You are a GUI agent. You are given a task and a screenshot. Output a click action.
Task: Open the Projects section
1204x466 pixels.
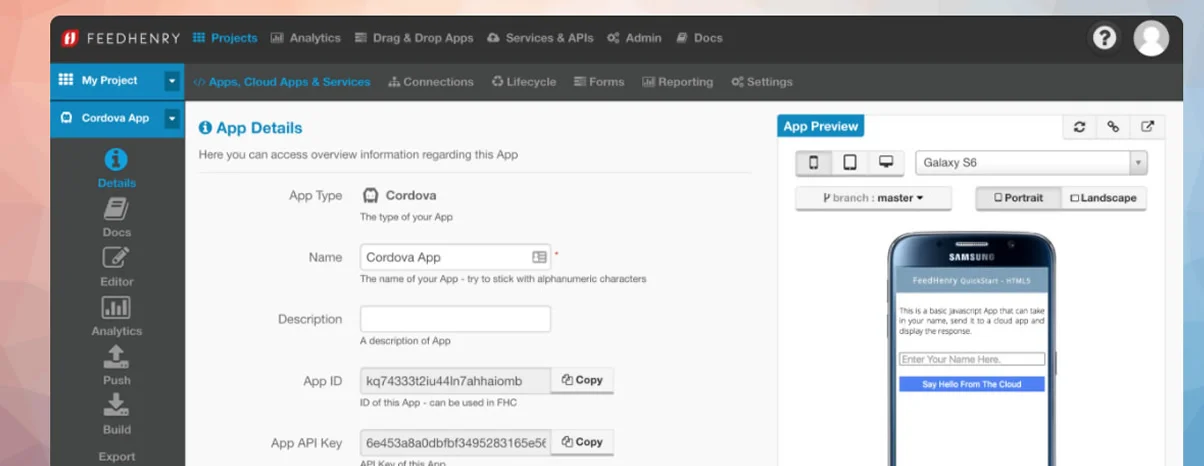(225, 38)
